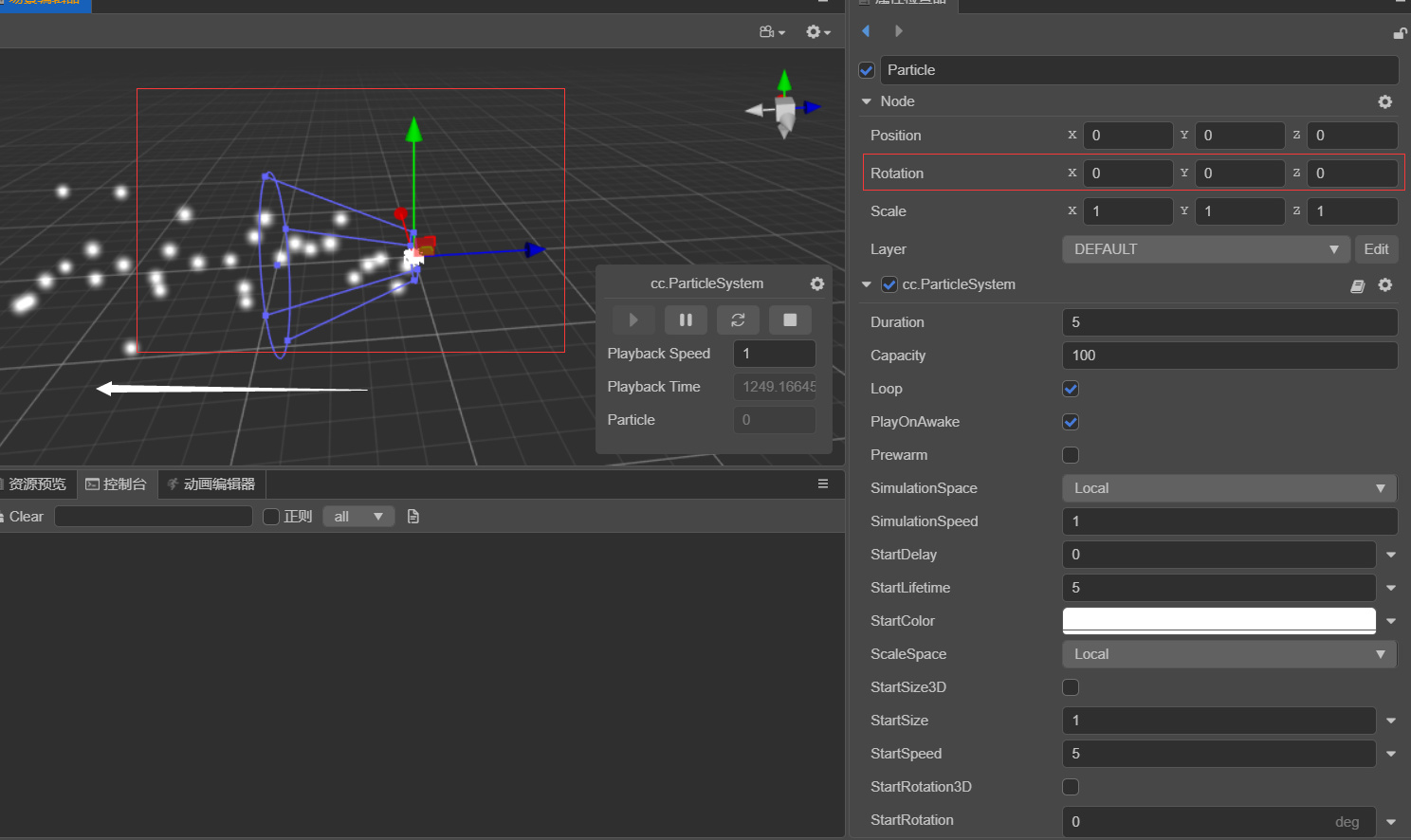Restart the particle system preview
Image resolution: width=1411 pixels, height=840 pixels.
pyautogui.click(x=738, y=320)
